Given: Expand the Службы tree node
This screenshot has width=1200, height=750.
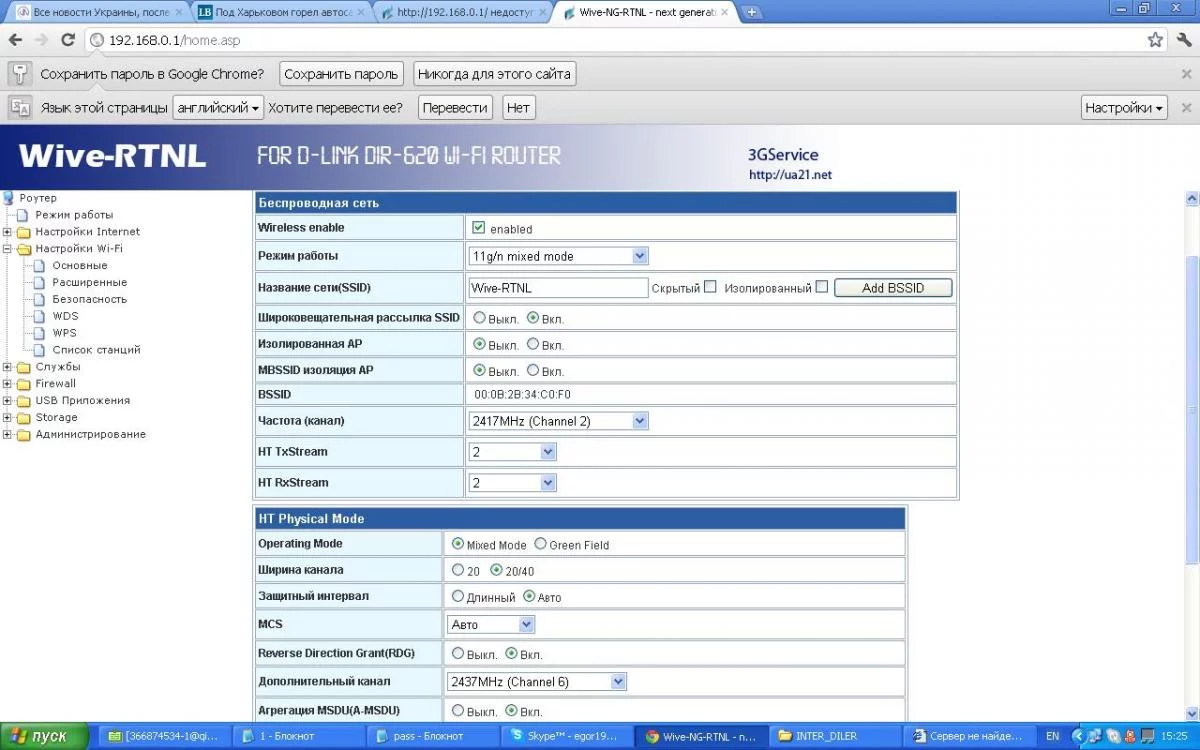Looking at the screenshot, I should [8, 367].
